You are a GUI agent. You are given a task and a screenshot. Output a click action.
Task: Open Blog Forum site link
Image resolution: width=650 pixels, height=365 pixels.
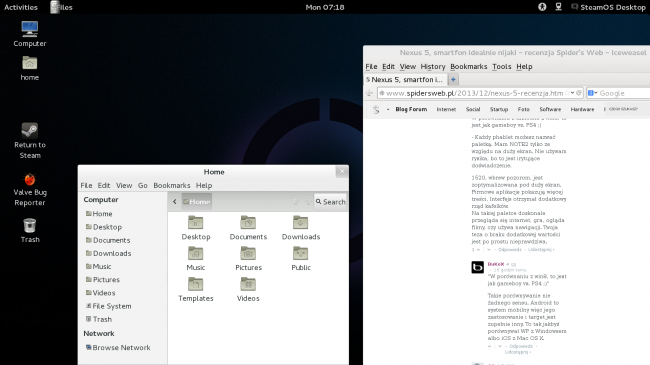tap(411, 109)
